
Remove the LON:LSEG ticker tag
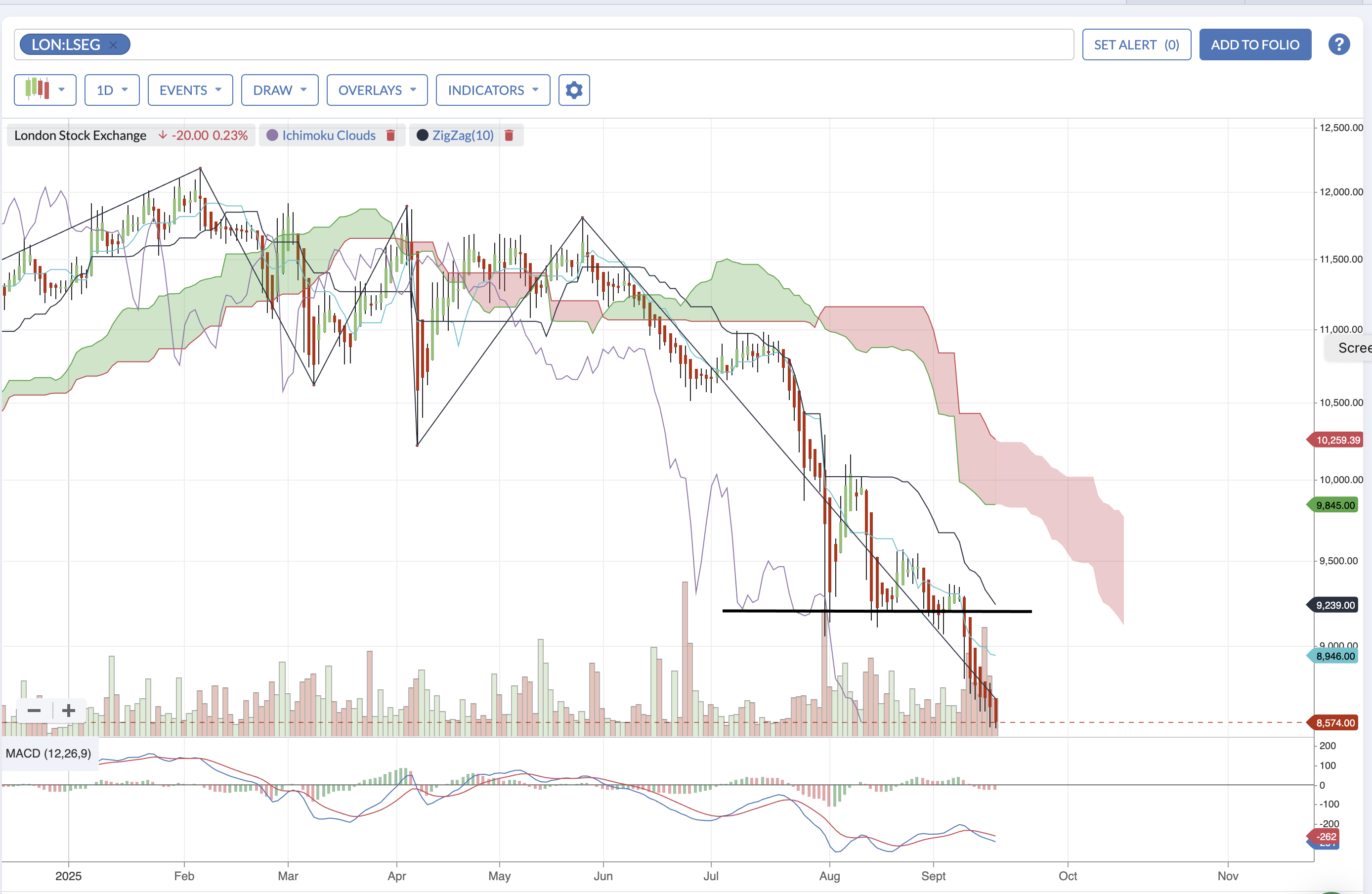point(113,45)
